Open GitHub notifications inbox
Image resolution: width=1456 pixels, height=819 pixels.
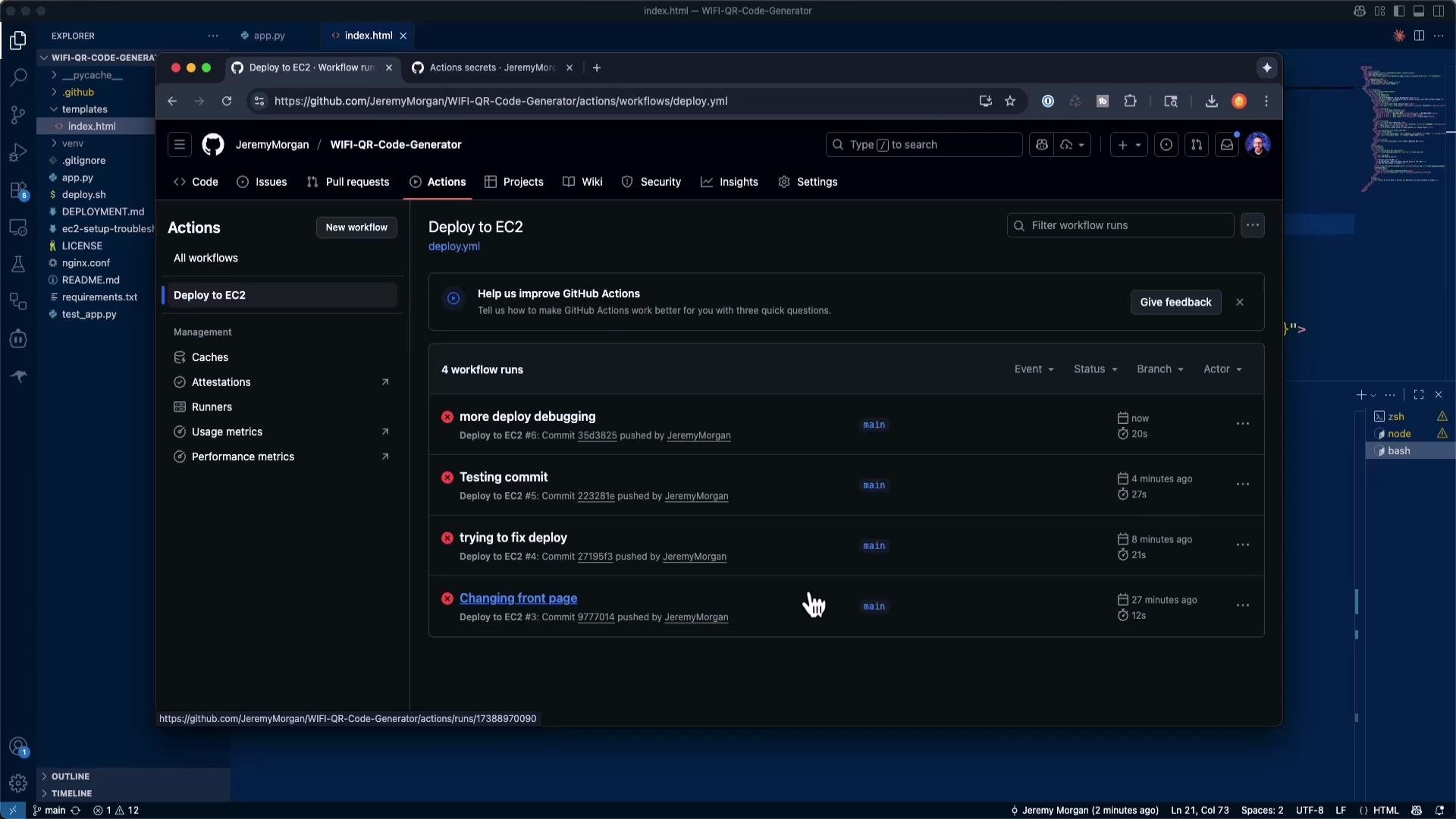coord(1227,144)
